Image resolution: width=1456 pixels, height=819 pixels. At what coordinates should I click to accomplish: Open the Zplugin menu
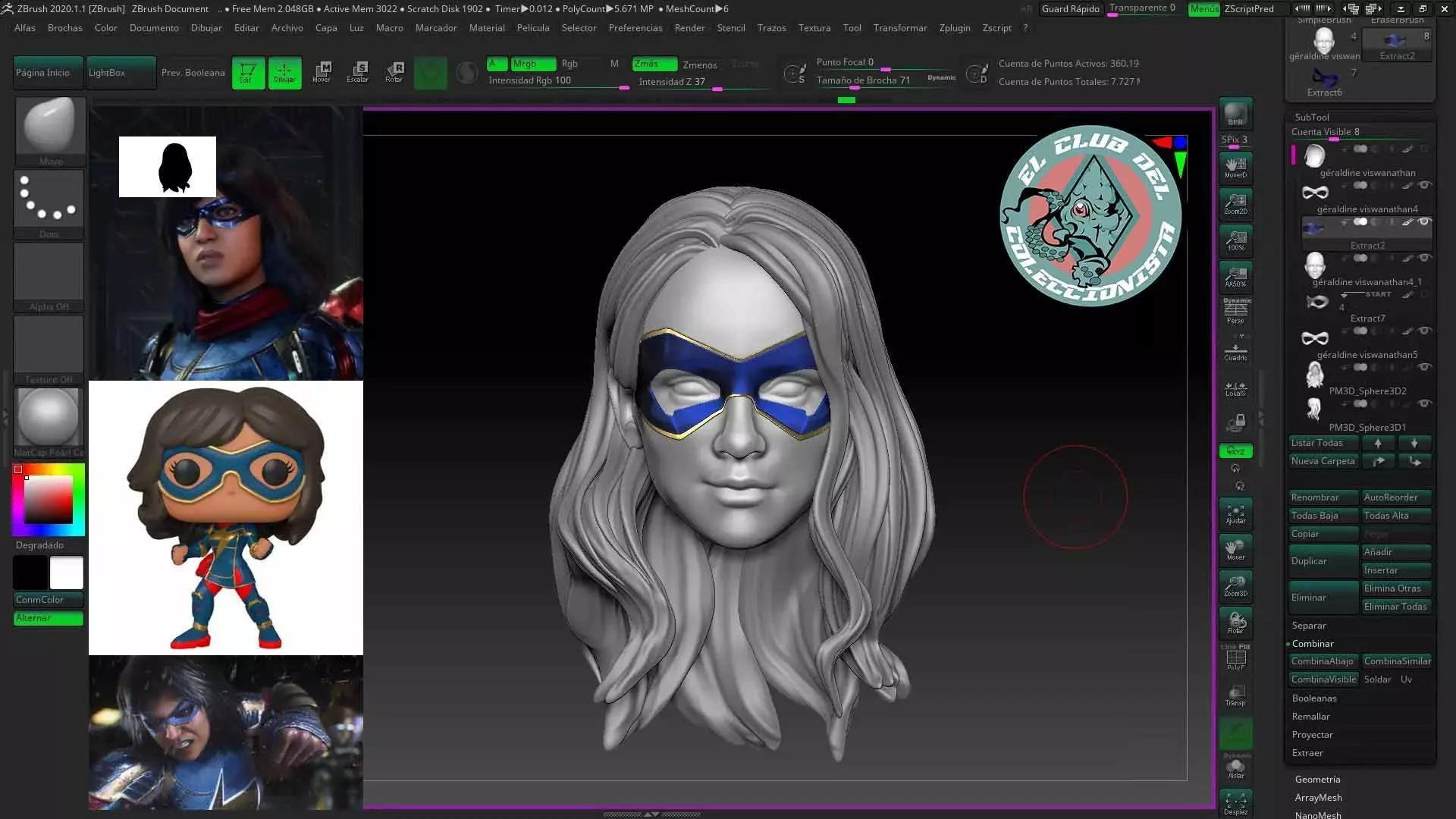coord(954,28)
